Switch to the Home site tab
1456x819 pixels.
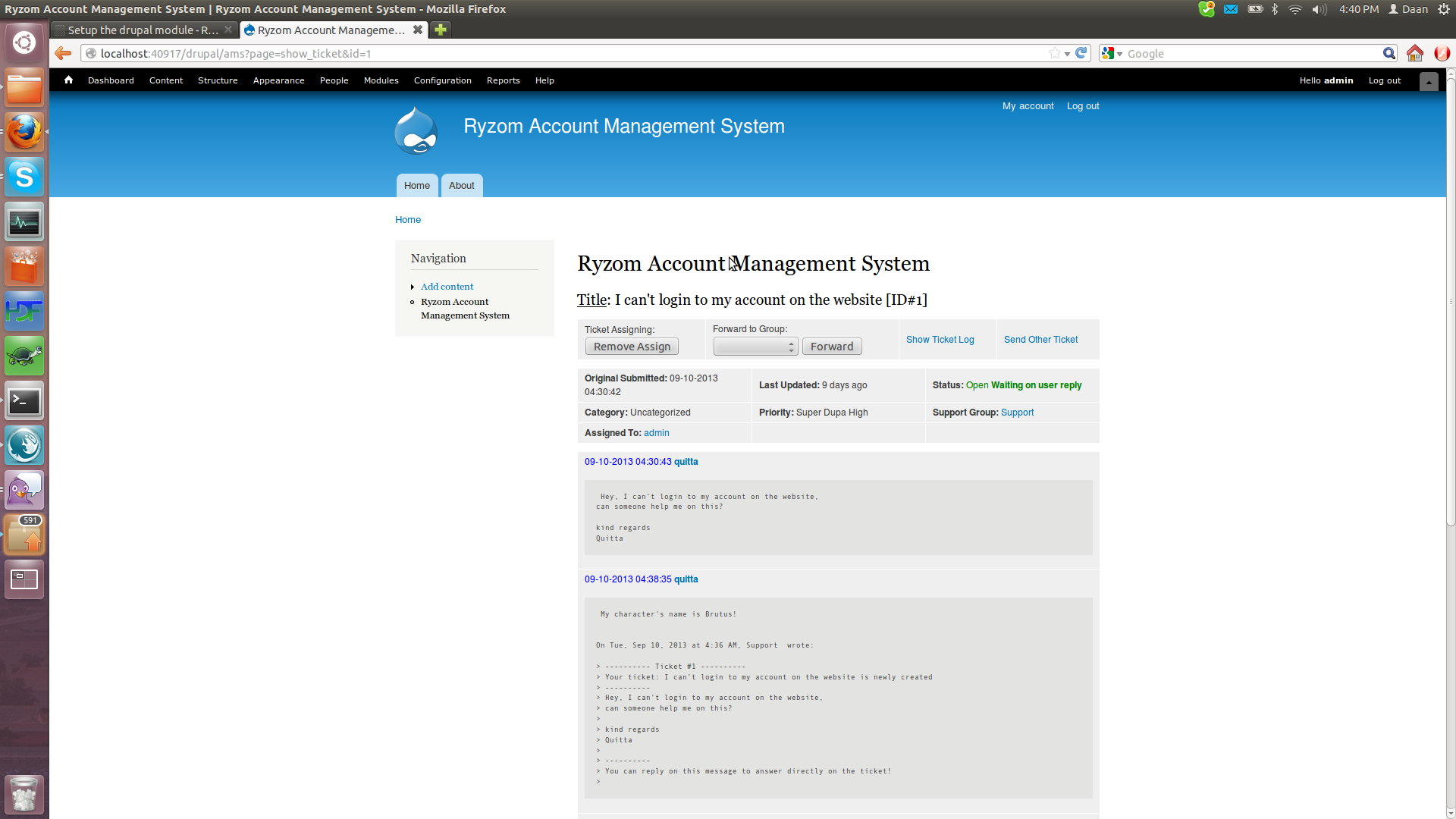click(x=416, y=186)
